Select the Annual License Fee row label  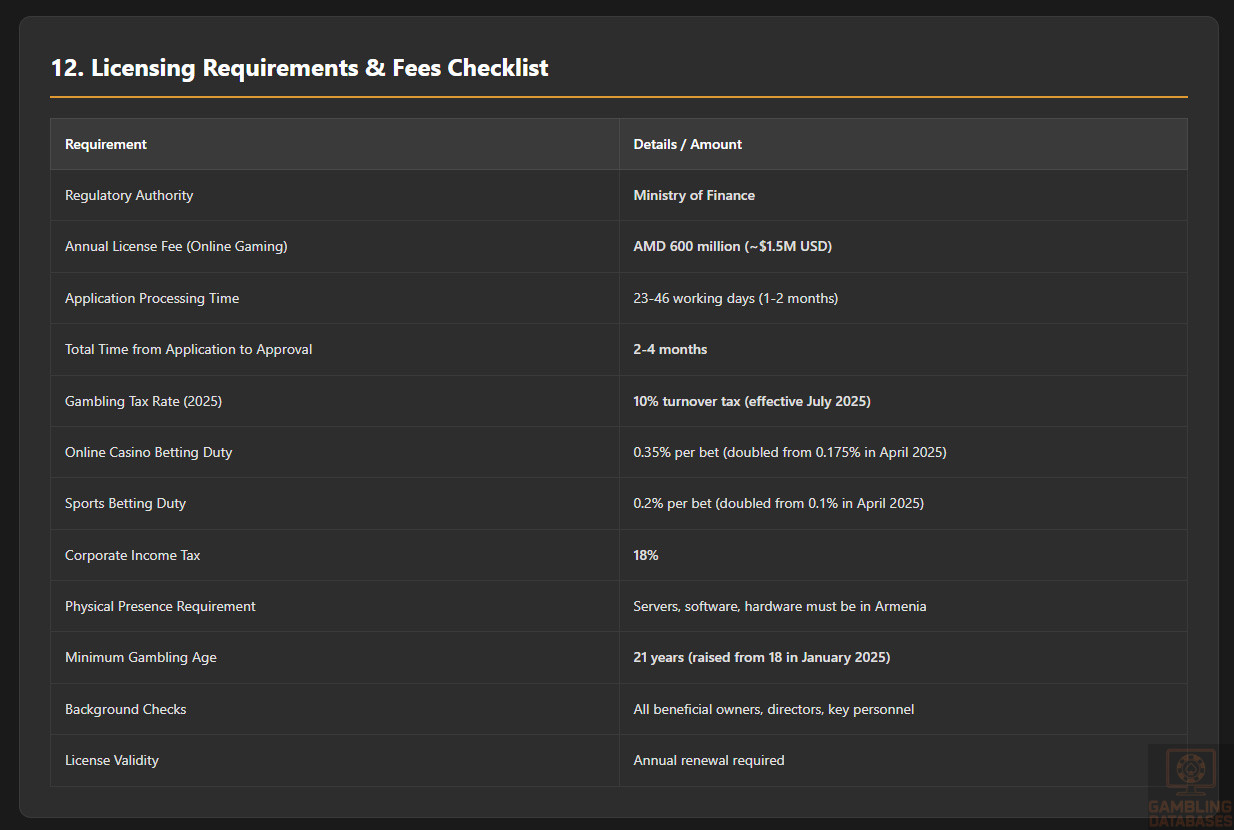tap(176, 246)
